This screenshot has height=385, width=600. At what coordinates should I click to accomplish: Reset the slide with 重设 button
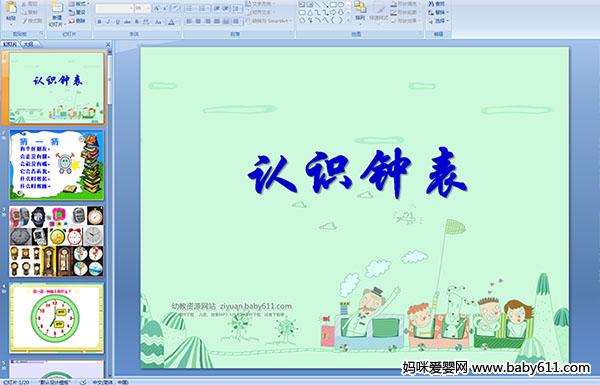tap(77, 12)
